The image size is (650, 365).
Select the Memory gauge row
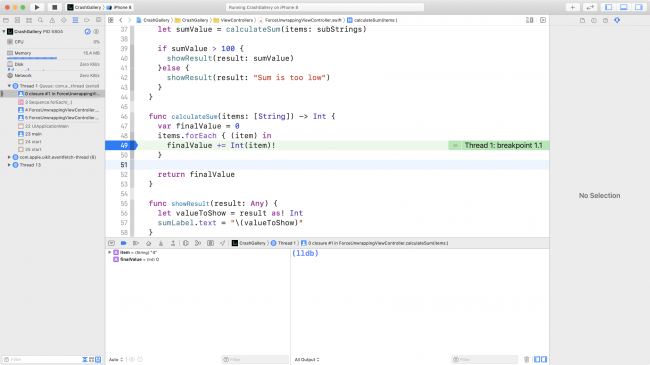(x=52, y=53)
